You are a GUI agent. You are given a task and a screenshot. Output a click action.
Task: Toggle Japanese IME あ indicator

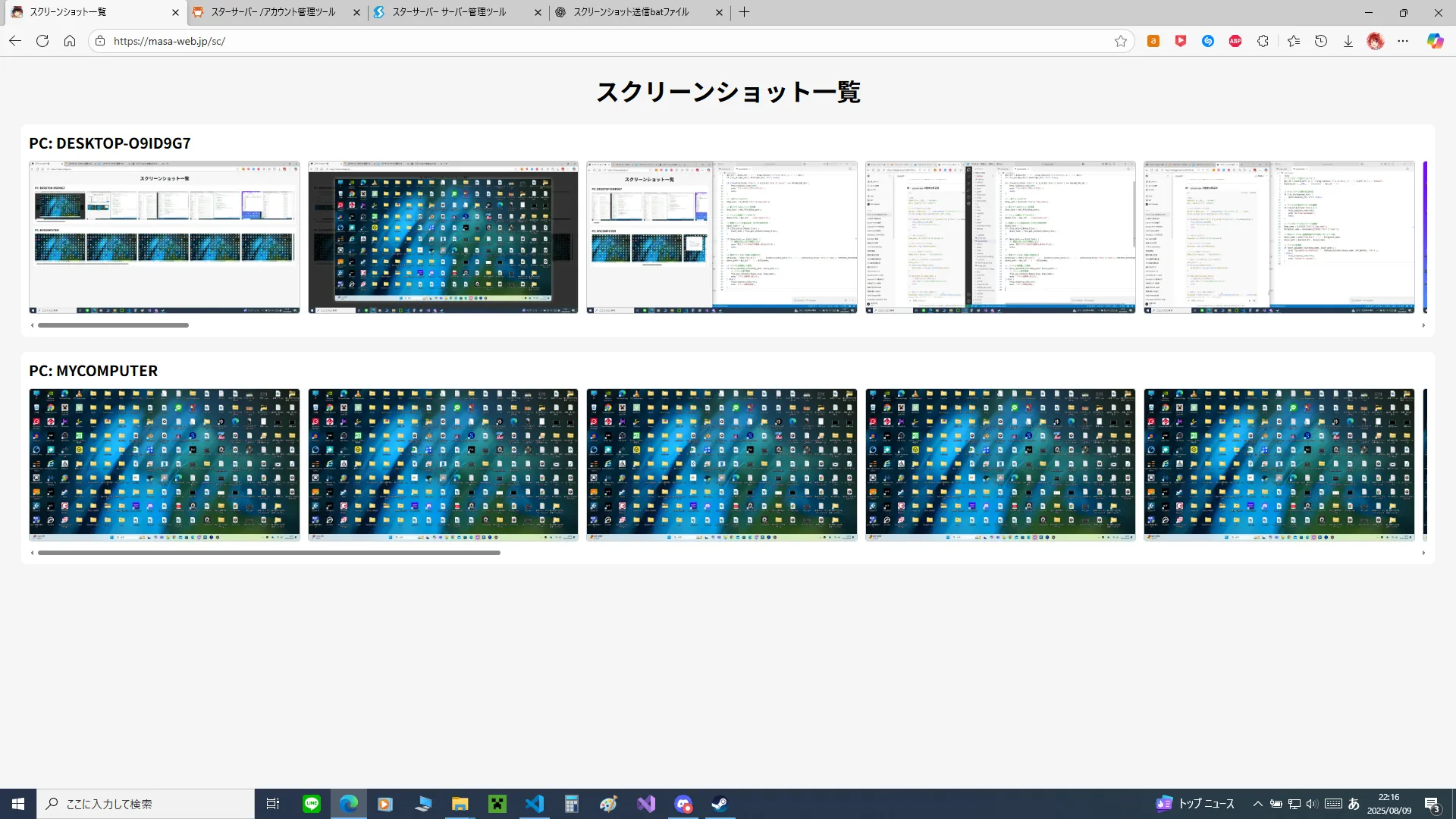pyautogui.click(x=1354, y=804)
